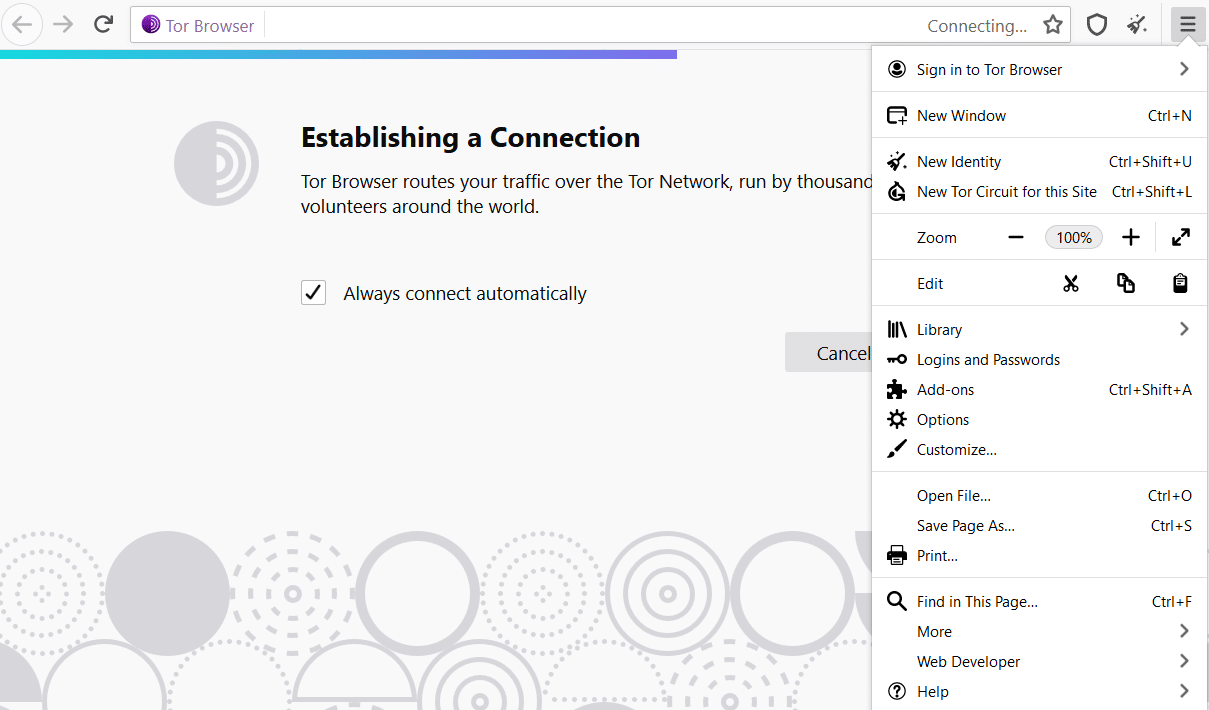Screen dimensions: 1209x710
Task: Expand Sign in to Tor Browser submenu
Action: [1184, 70]
